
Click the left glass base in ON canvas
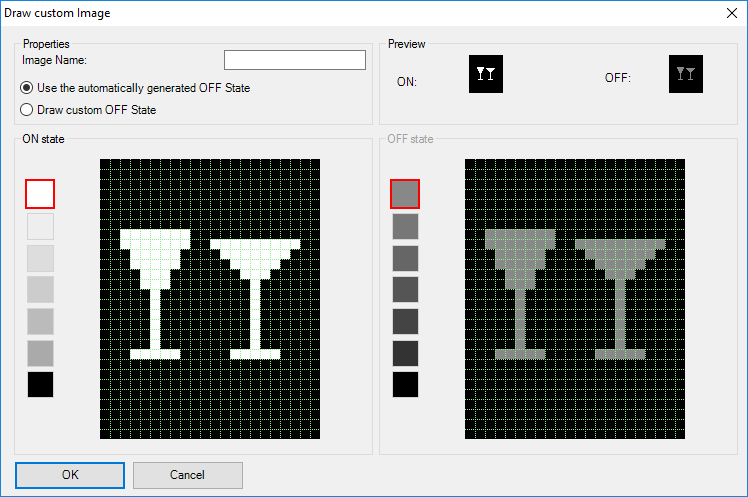point(155,354)
